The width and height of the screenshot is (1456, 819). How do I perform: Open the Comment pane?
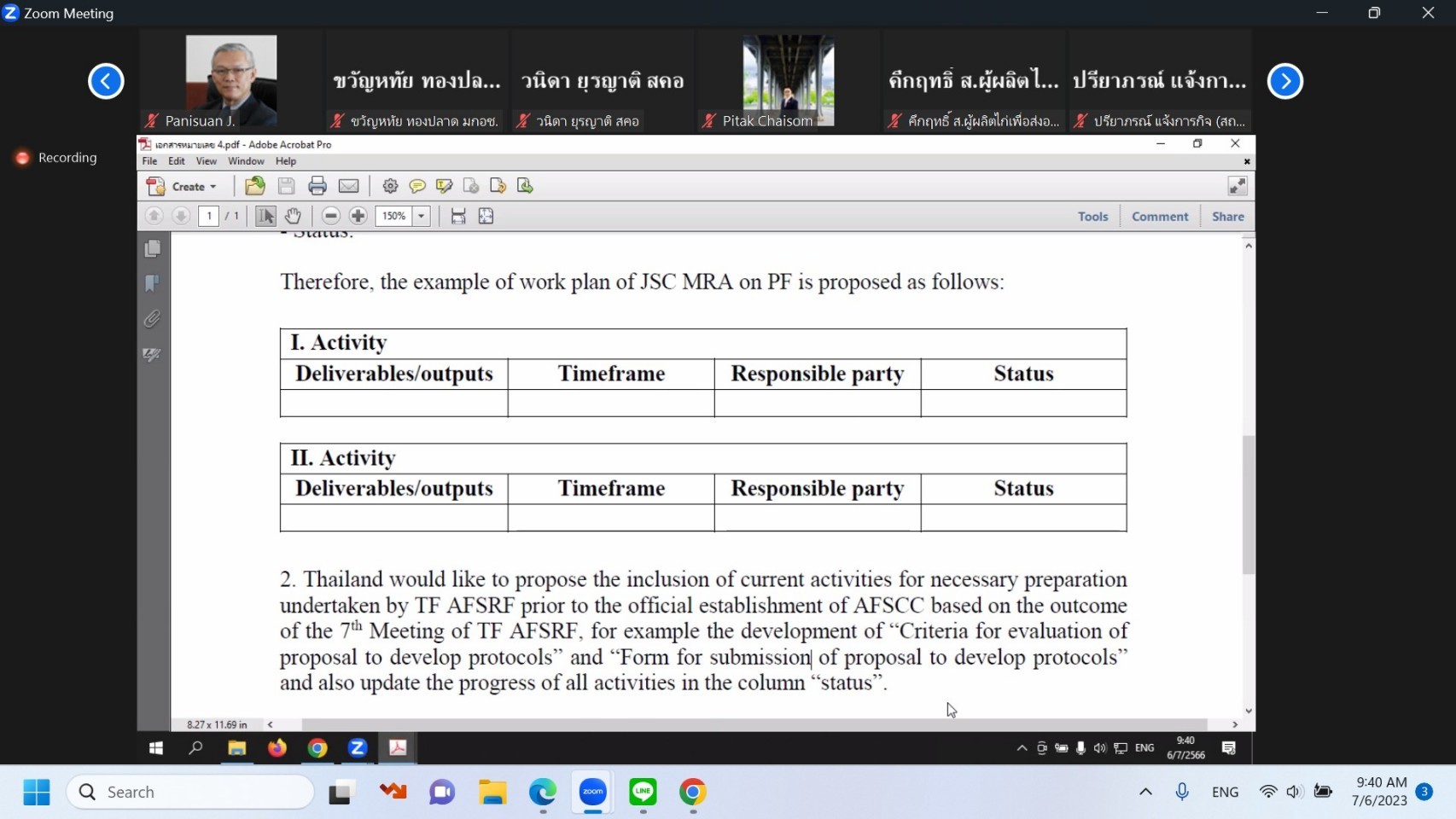(x=1159, y=217)
